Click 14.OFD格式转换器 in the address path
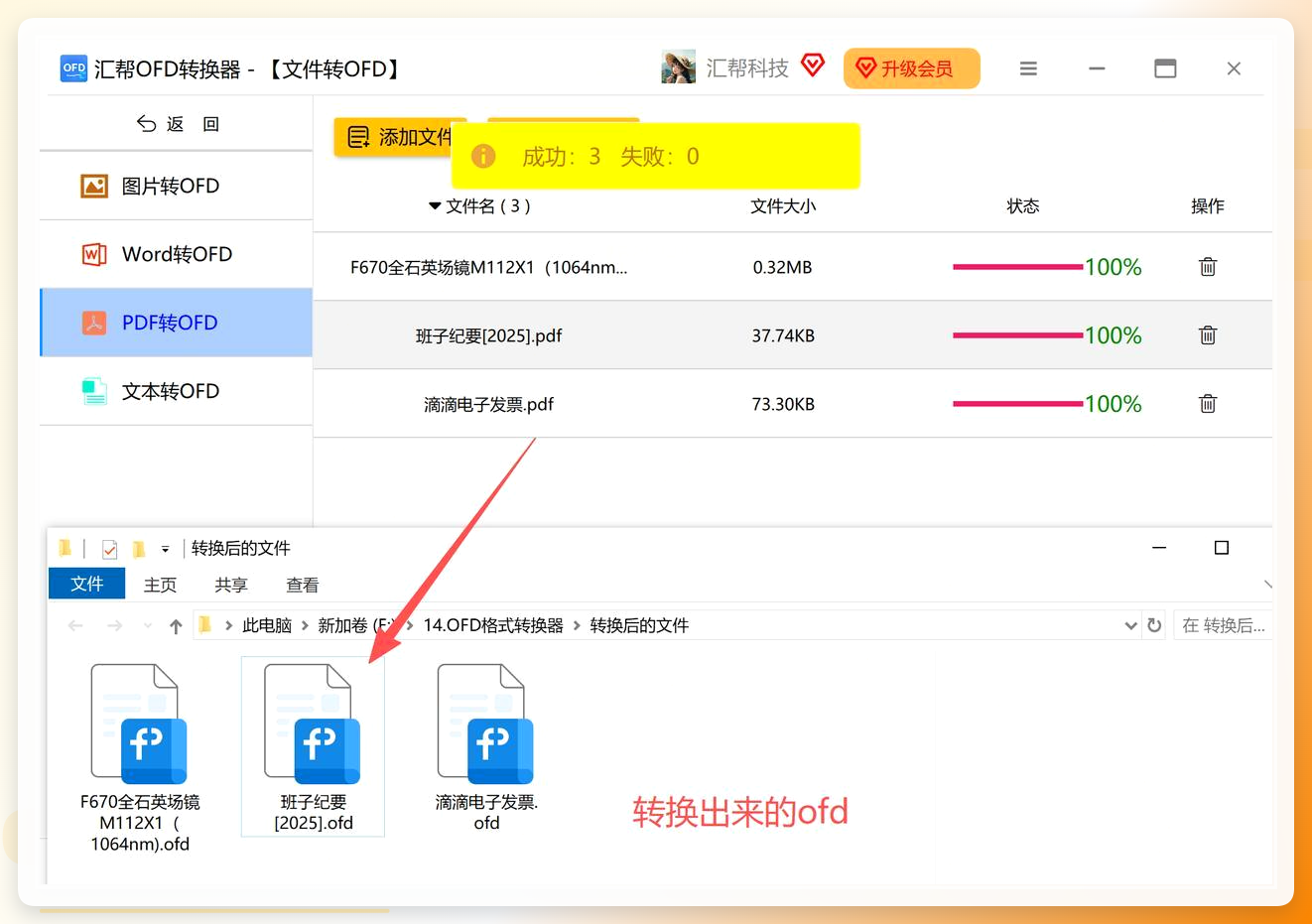 click(x=493, y=625)
